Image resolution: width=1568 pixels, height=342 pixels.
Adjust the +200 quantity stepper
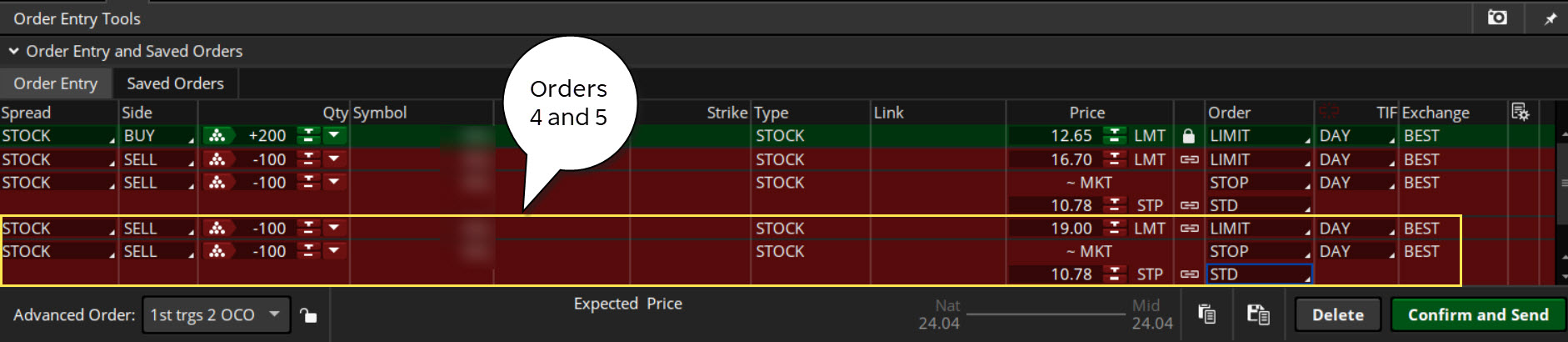[308, 135]
